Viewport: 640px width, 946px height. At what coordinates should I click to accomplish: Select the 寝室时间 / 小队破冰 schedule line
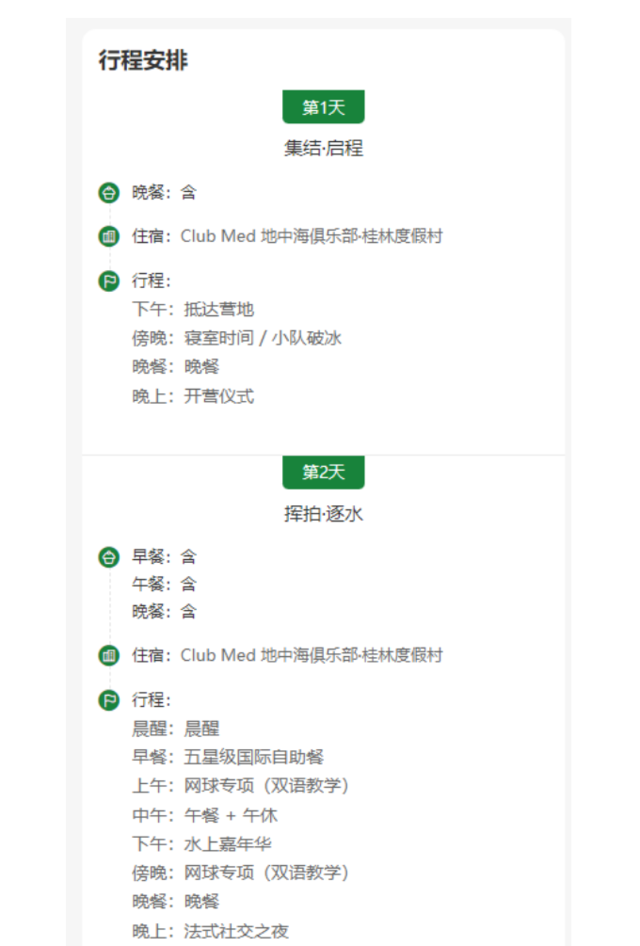tap(237, 338)
